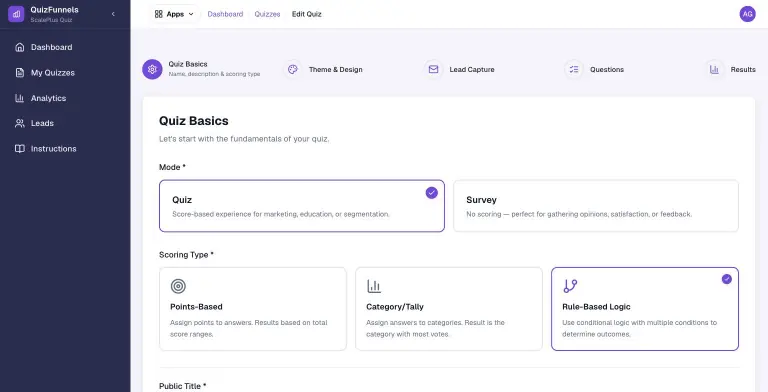Select the Quiz mode card

click(302, 206)
